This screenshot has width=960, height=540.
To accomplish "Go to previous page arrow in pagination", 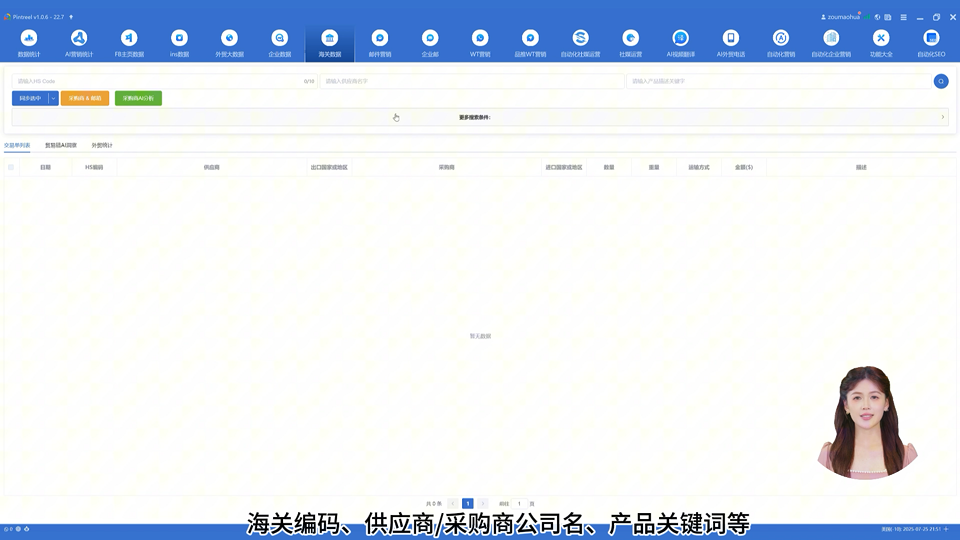I will click(453, 503).
